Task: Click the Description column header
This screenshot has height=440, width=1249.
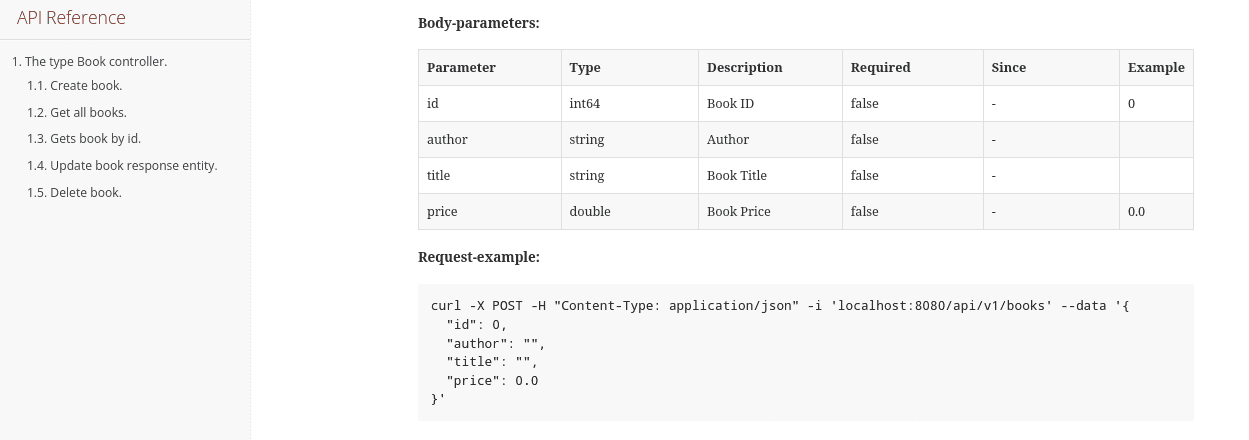Action: (x=744, y=68)
